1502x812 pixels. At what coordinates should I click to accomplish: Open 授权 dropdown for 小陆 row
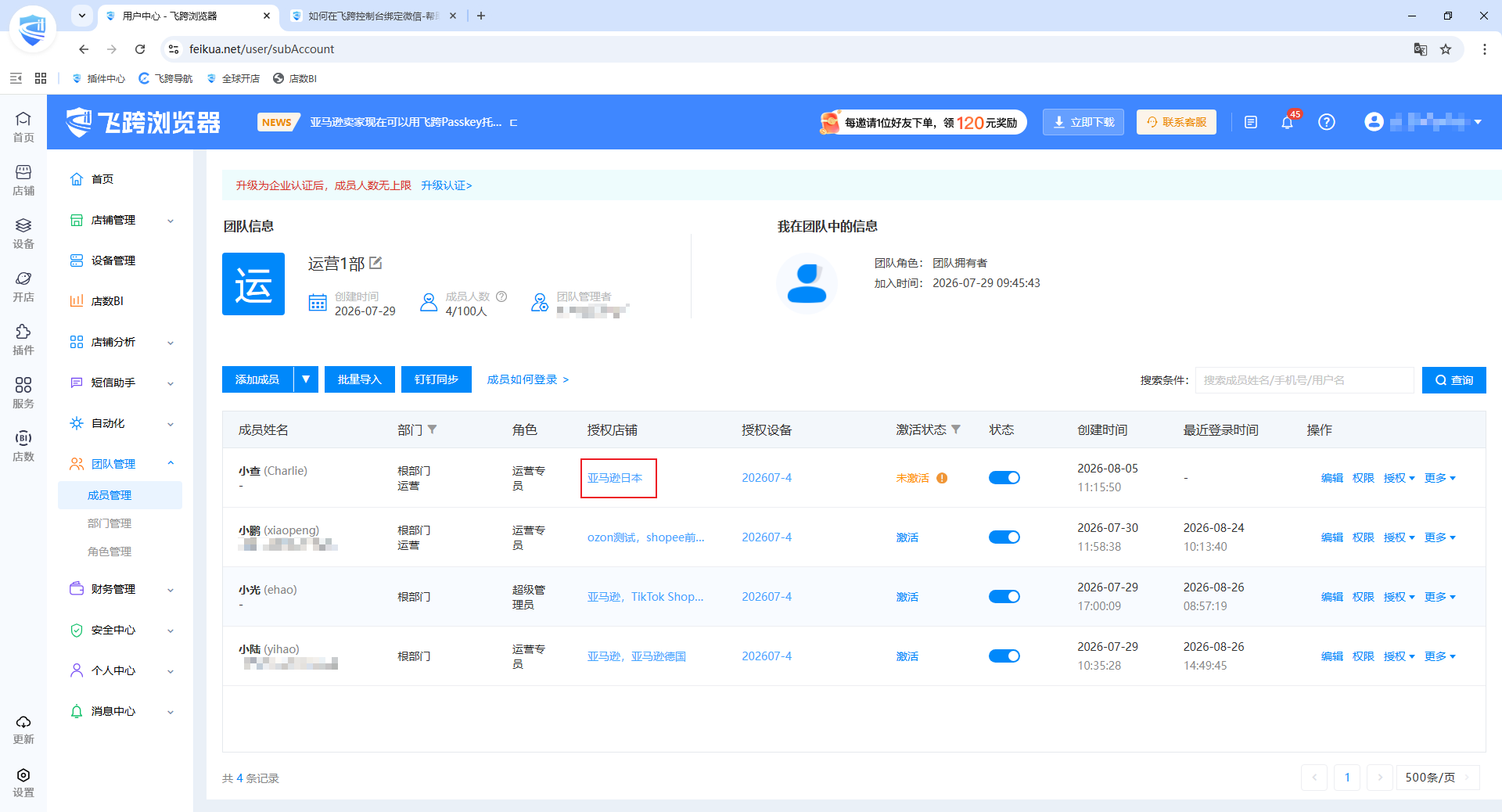[x=1399, y=656]
